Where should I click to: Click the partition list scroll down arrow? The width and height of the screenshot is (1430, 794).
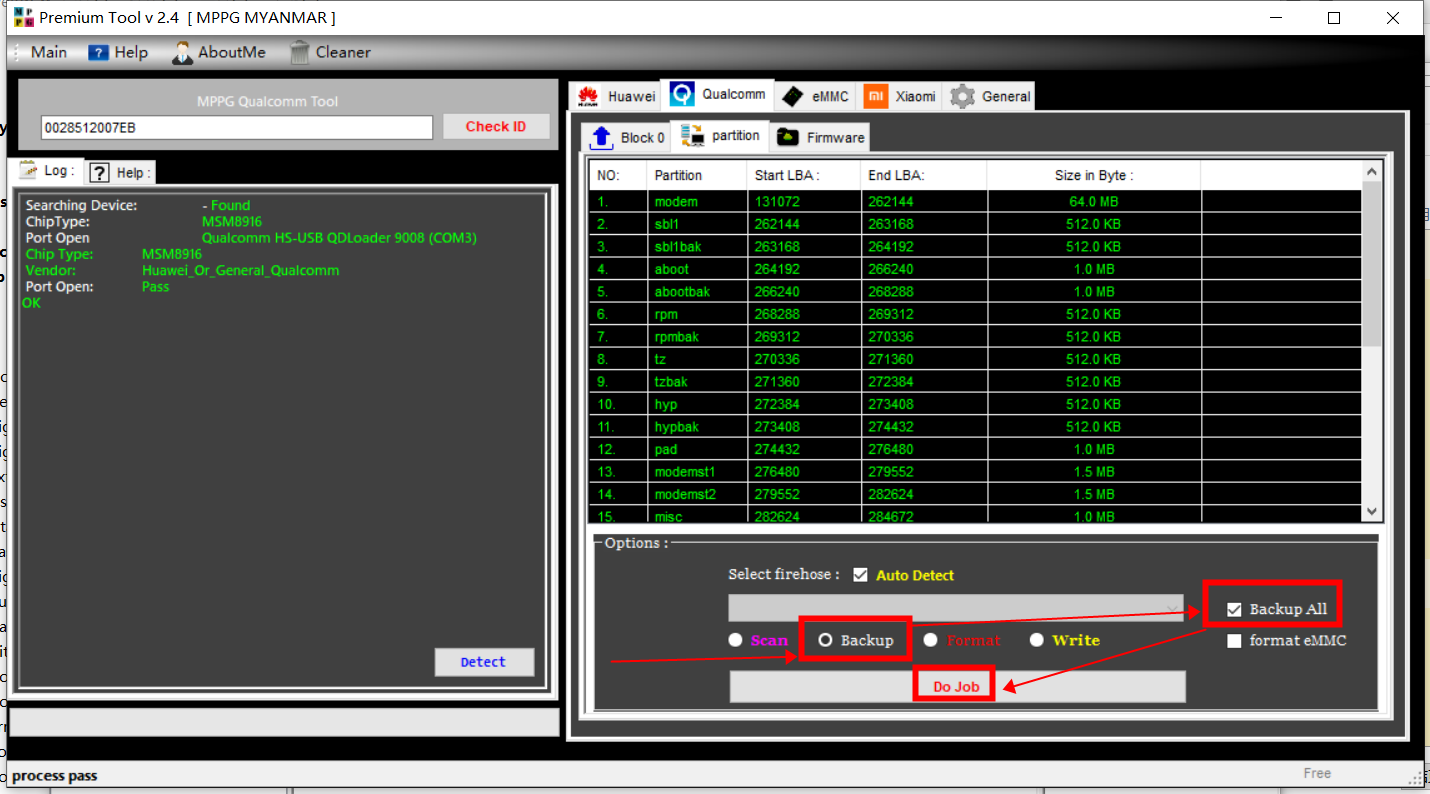coord(1372,511)
